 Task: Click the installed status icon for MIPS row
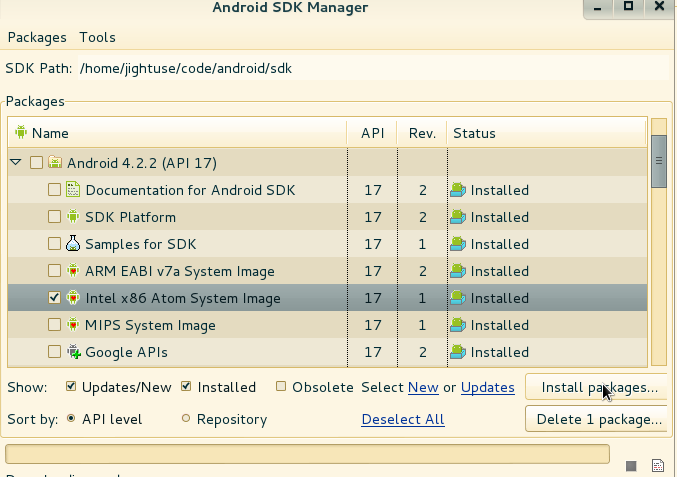click(x=458, y=325)
